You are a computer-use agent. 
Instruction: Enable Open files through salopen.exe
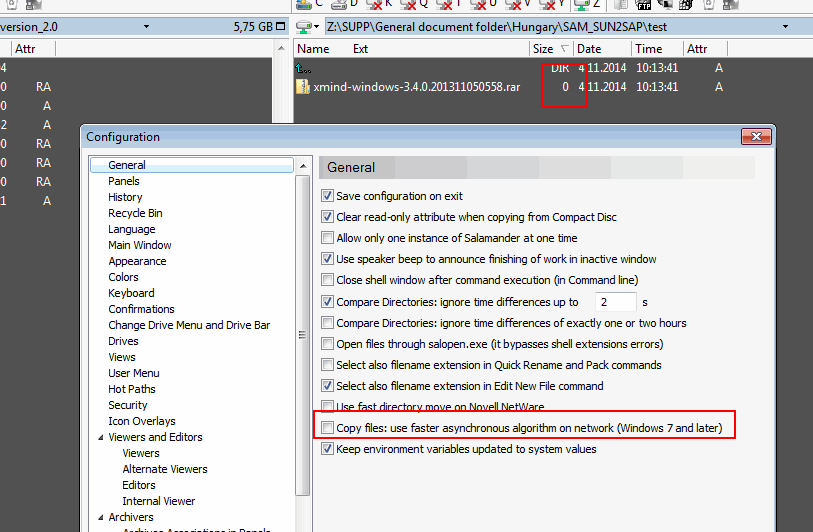[x=327, y=344]
